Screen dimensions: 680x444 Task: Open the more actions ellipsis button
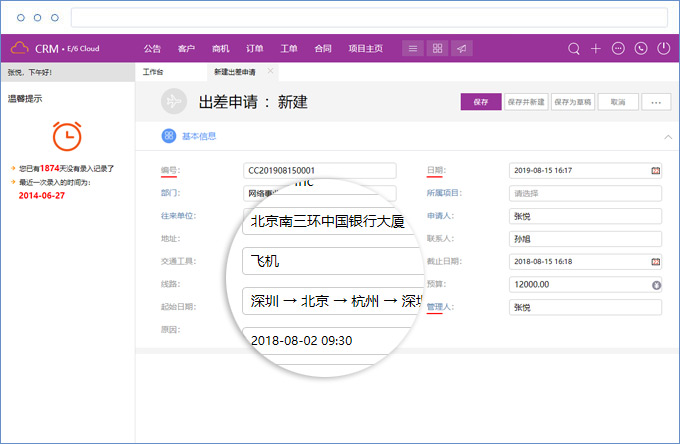(x=656, y=101)
